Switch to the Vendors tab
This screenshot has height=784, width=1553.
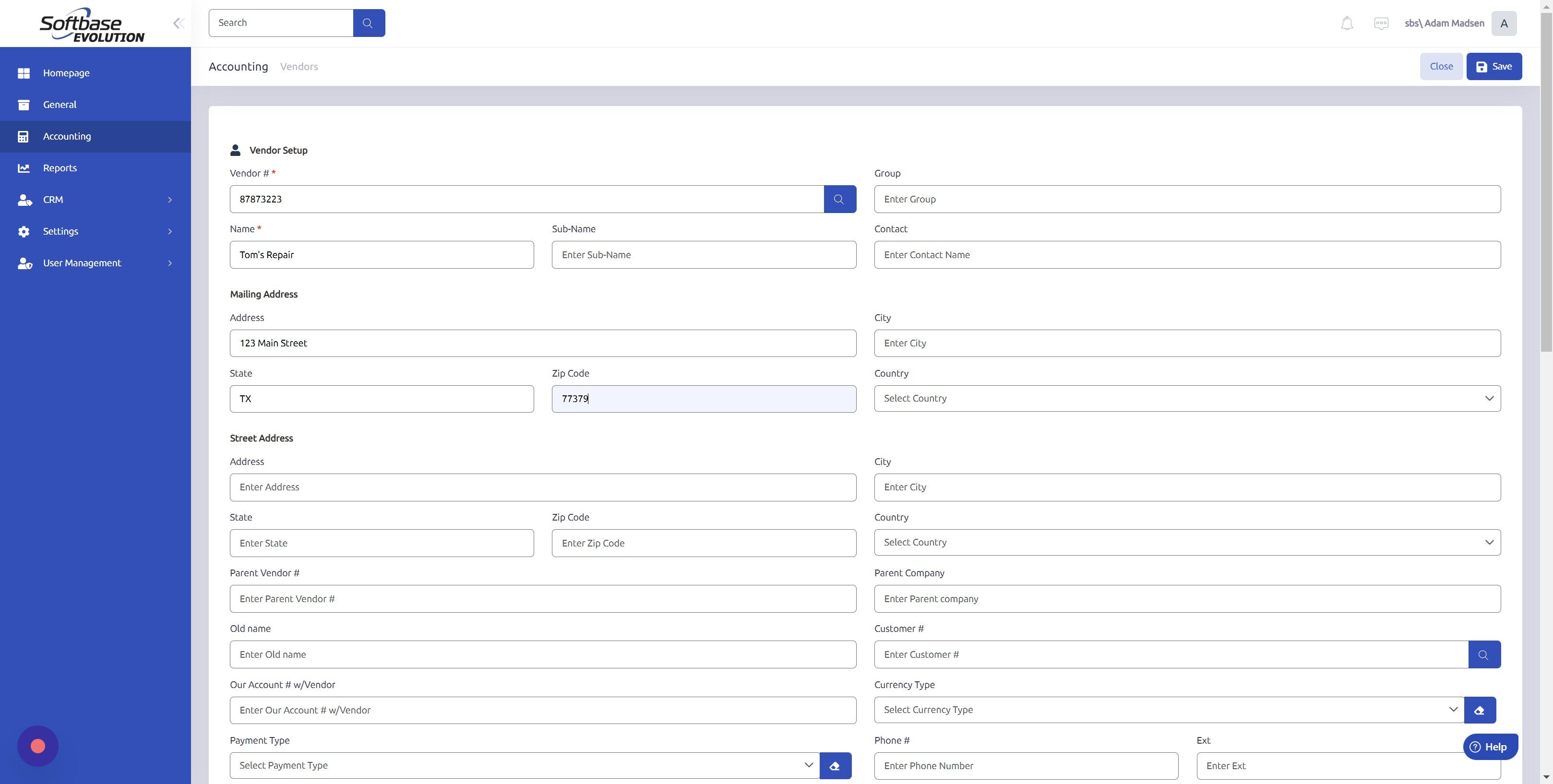(x=299, y=66)
